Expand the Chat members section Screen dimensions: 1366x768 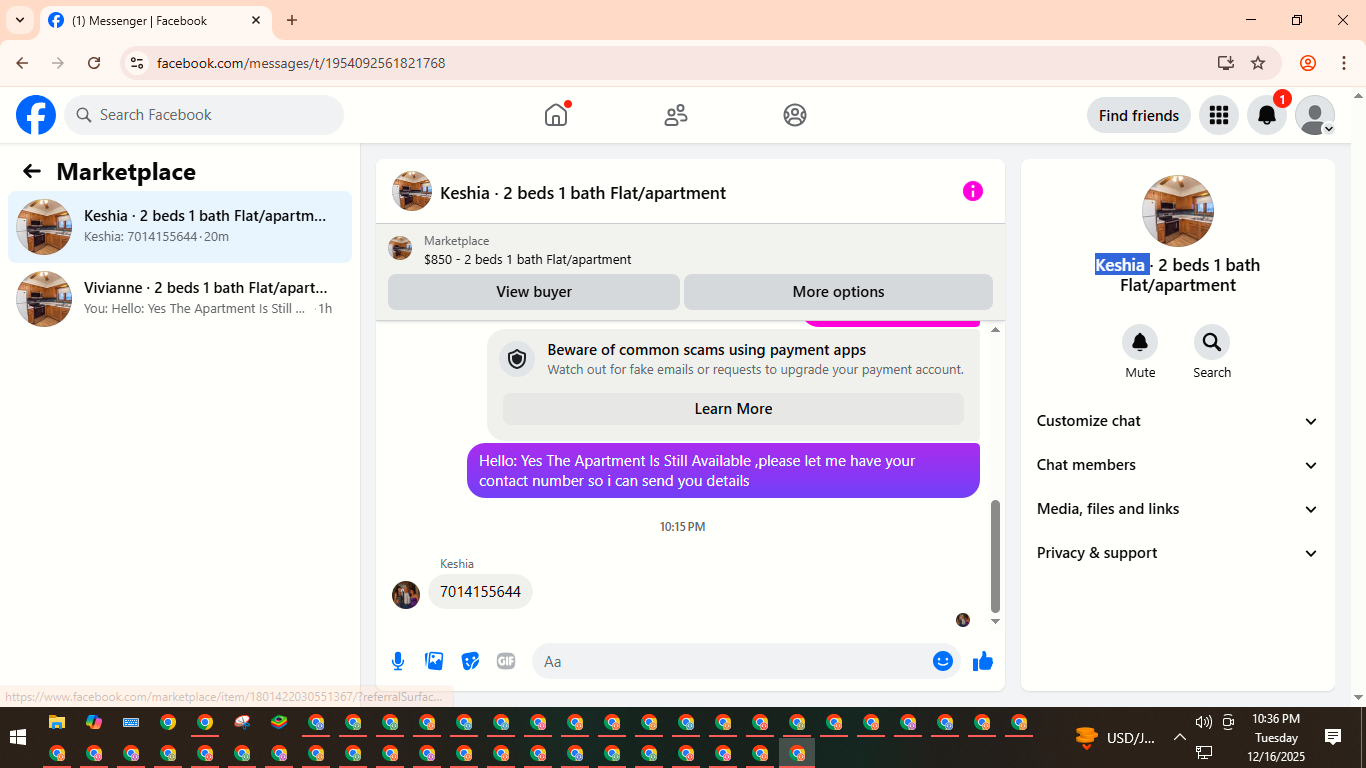click(x=1178, y=465)
